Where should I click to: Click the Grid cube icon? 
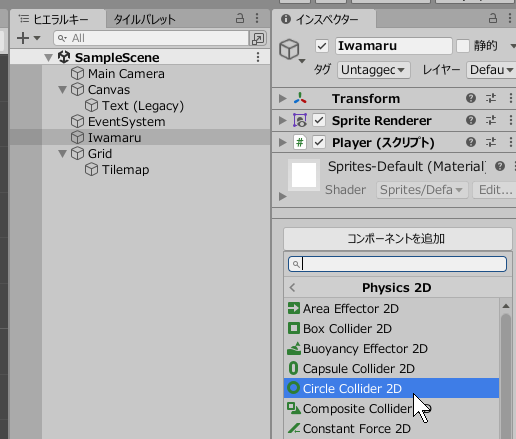tap(77, 154)
